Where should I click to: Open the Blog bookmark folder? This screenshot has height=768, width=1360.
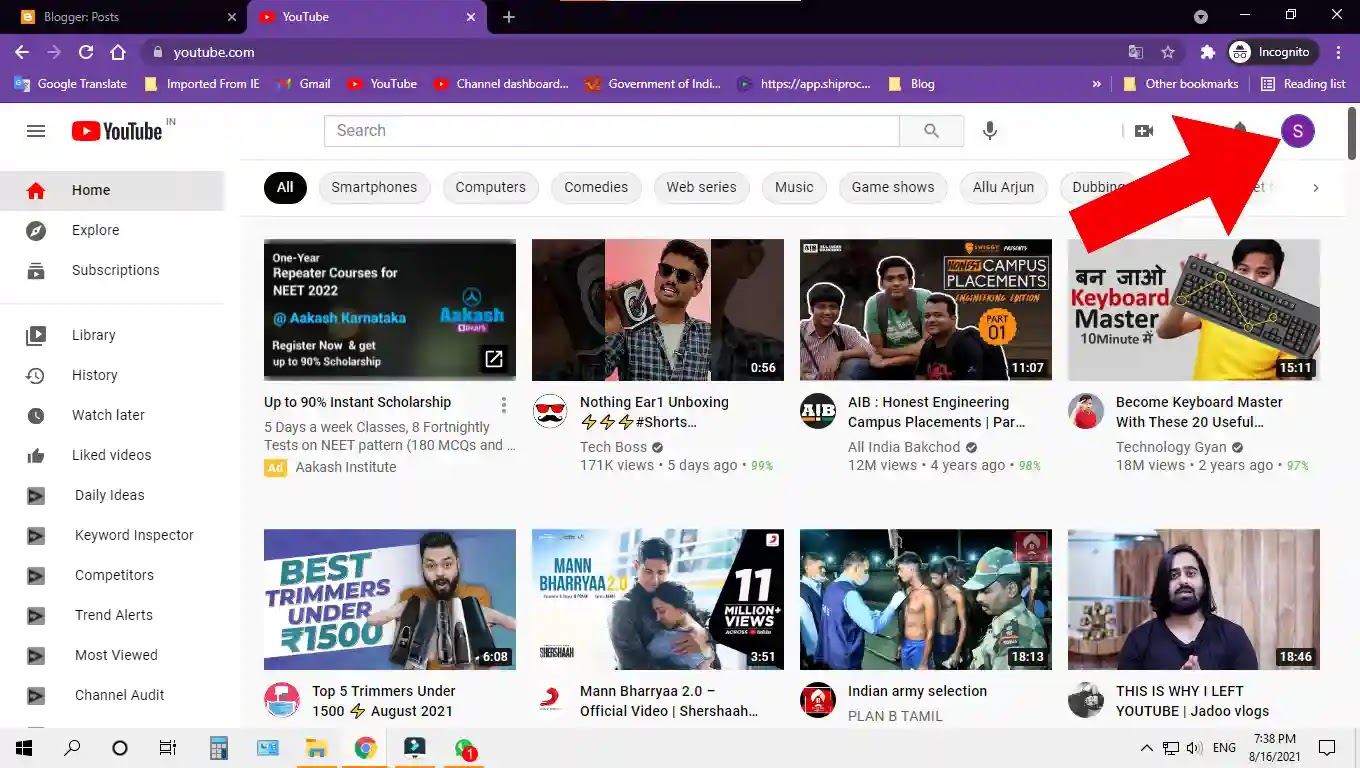click(911, 84)
